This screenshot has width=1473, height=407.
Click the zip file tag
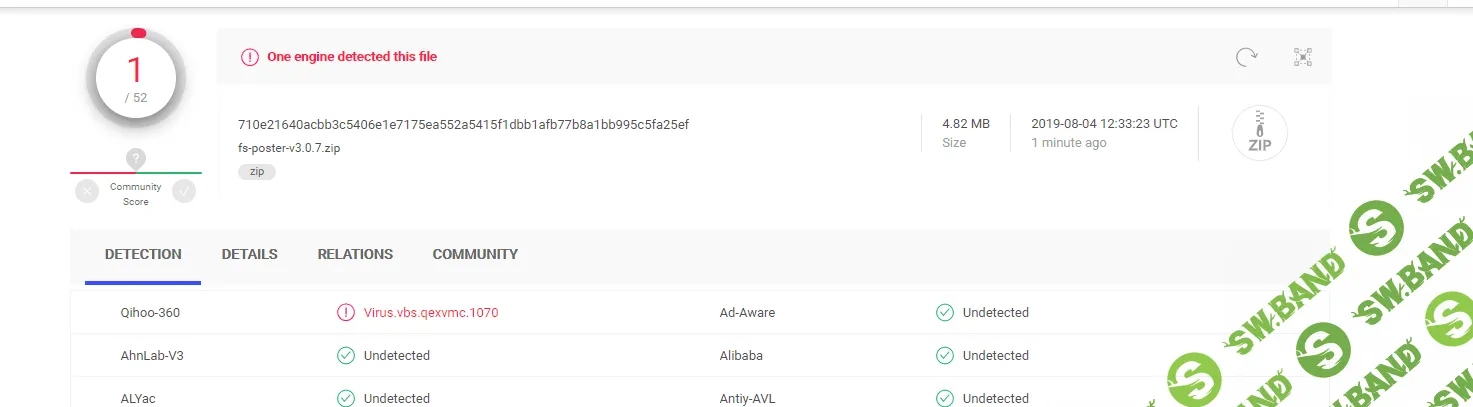pyautogui.click(x=257, y=172)
